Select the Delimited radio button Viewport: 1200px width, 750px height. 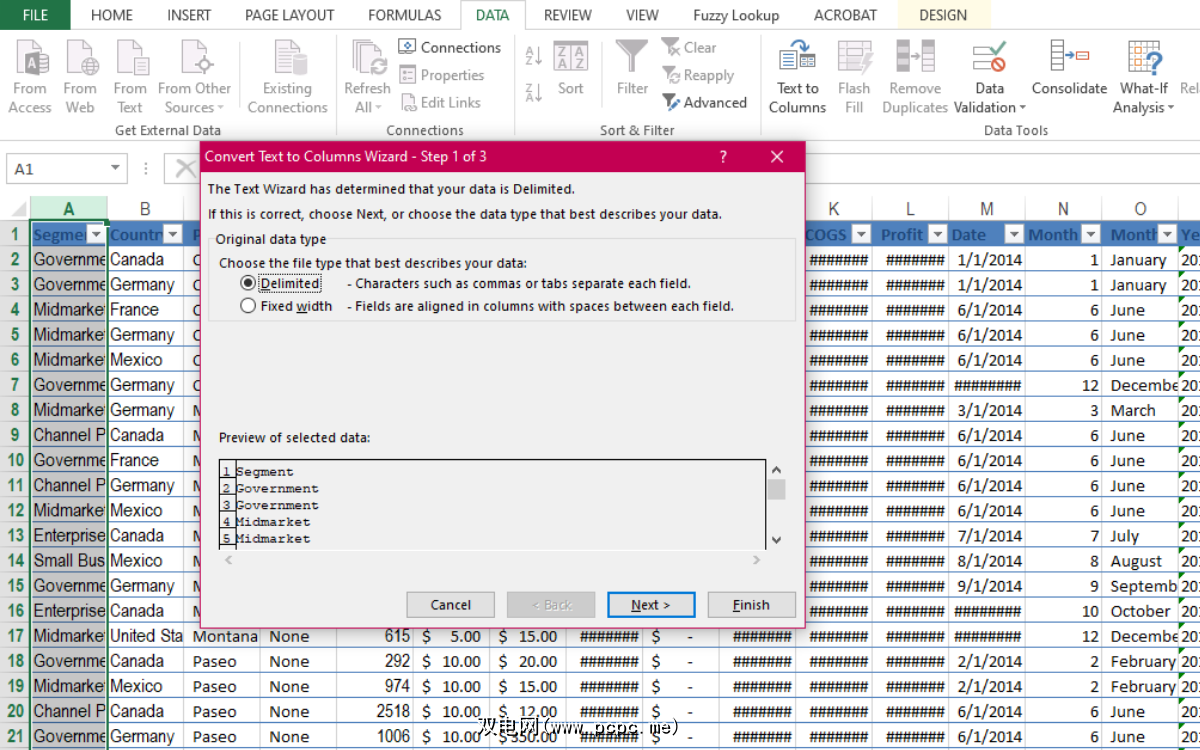point(248,284)
